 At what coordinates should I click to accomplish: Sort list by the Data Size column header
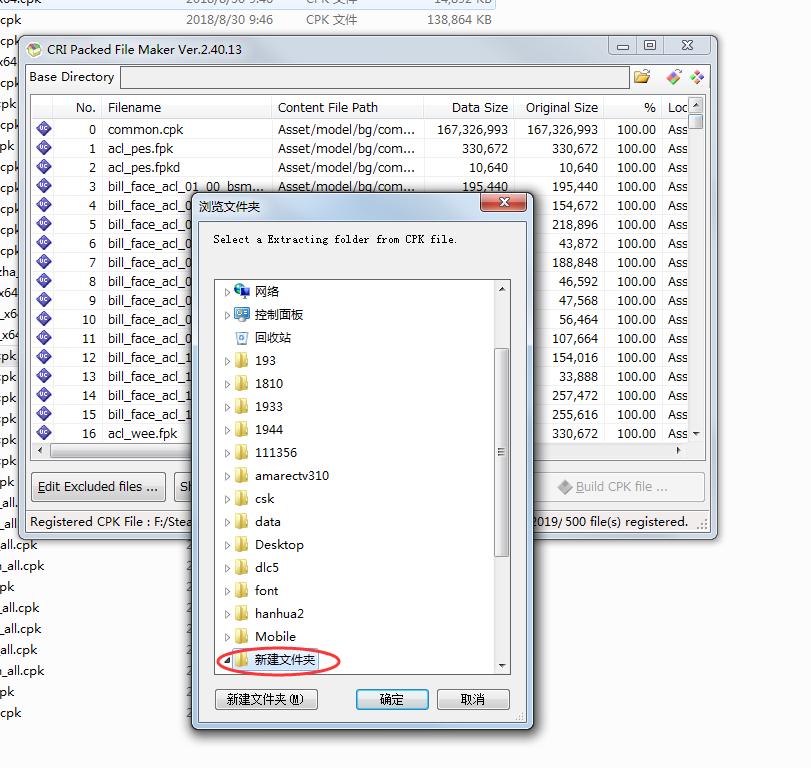468,107
